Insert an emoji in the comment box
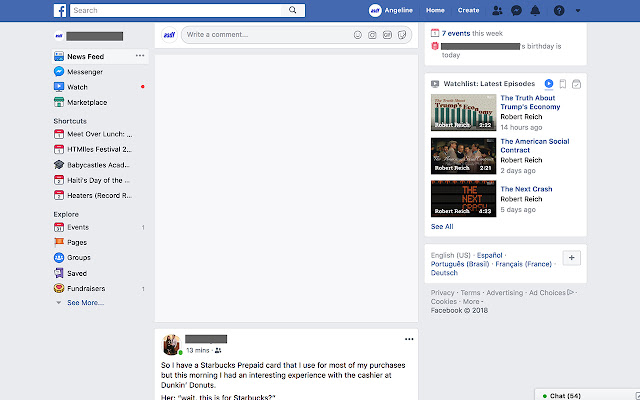Screen dimensions: 640x400 coord(358,35)
